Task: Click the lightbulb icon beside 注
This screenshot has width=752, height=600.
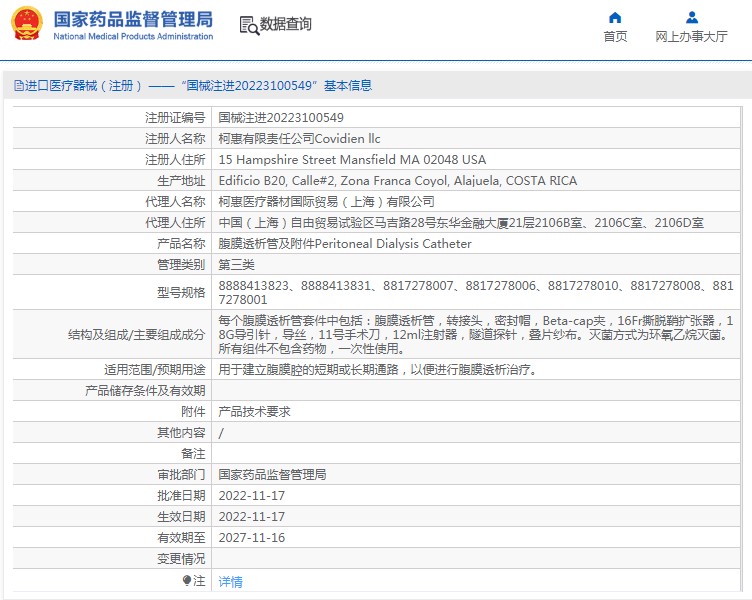Action: coord(187,581)
